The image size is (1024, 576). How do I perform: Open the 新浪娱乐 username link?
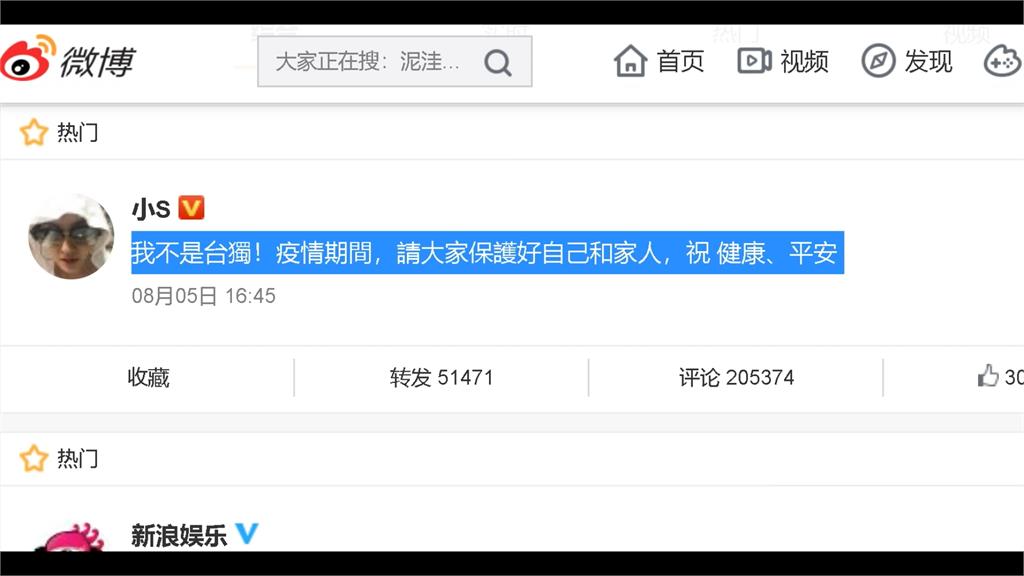(x=179, y=535)
